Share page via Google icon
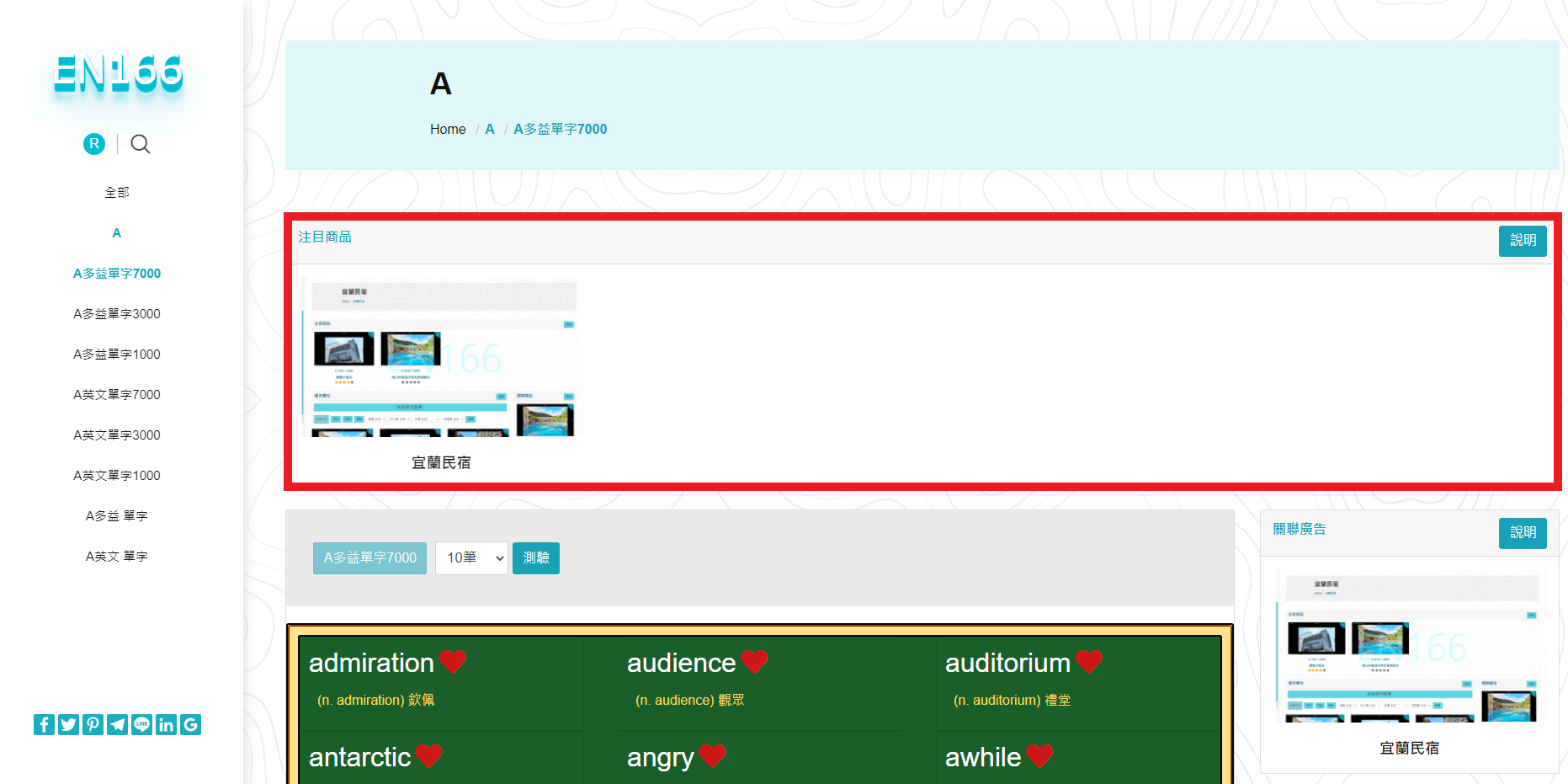Image resolution: width=1568 pixels, height=784 pixels. pyautogui.click(x=191, y=724)
